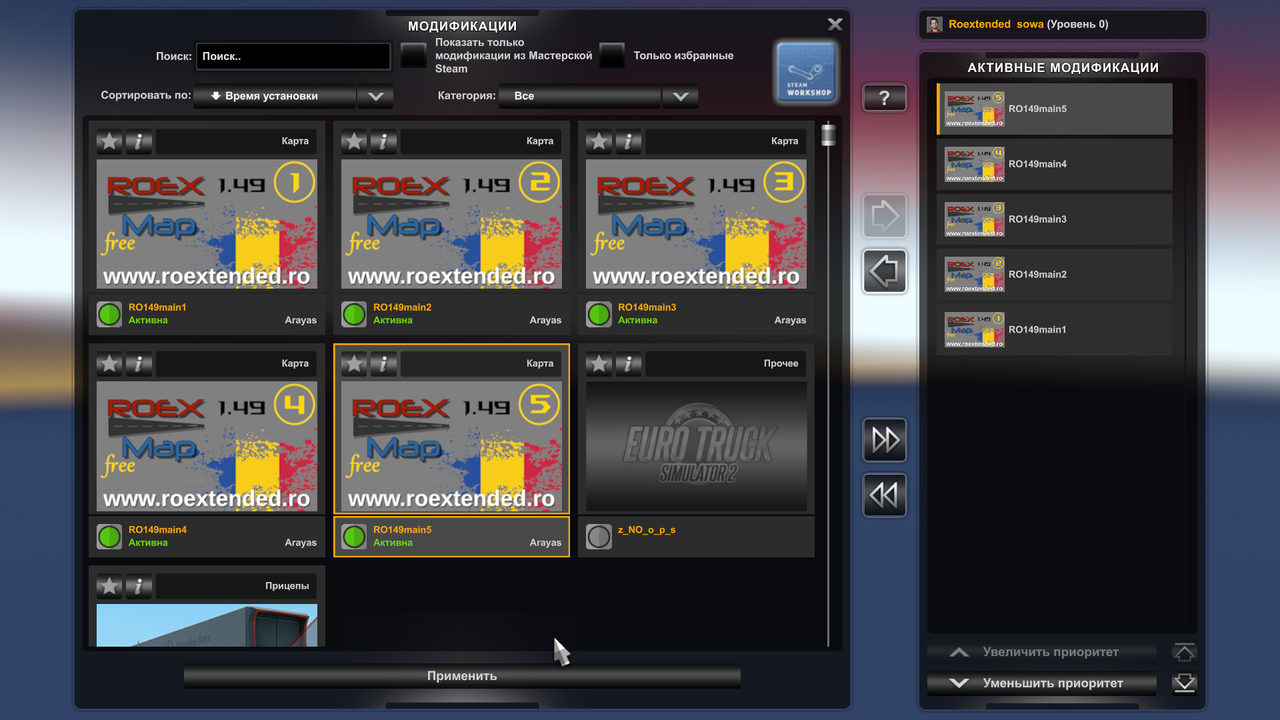
Task: Click Уменьшить приоритет button
Action: tap(1042, 684)
